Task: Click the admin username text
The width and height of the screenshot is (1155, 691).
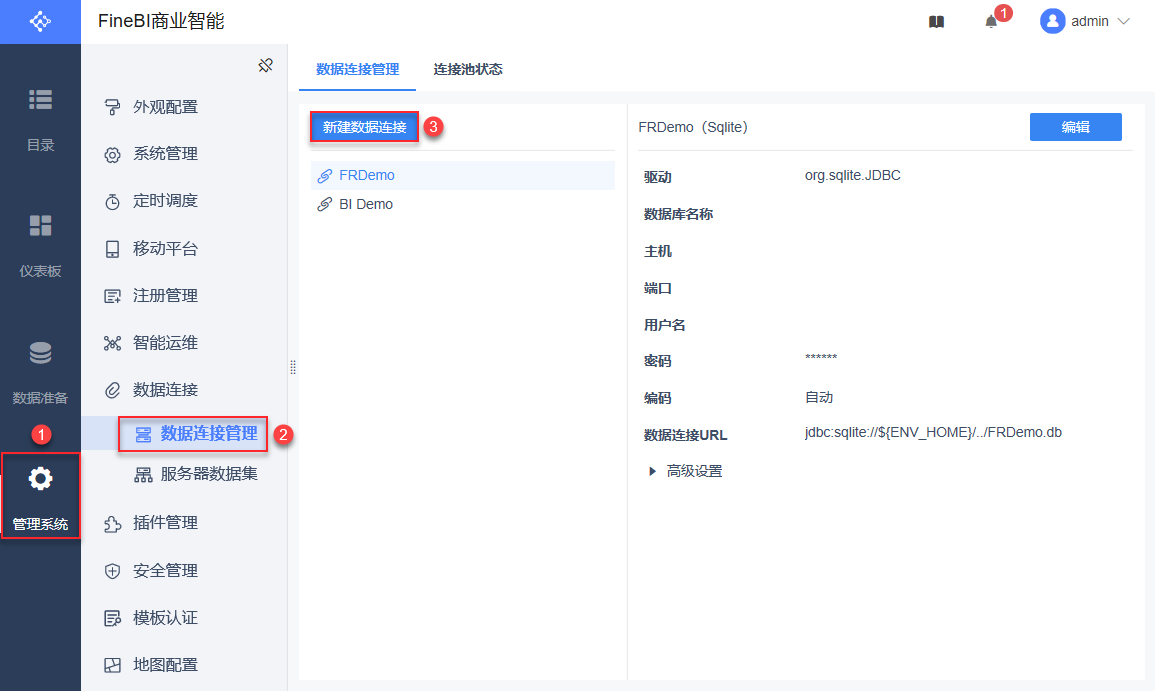Action: pos(1089,21)
